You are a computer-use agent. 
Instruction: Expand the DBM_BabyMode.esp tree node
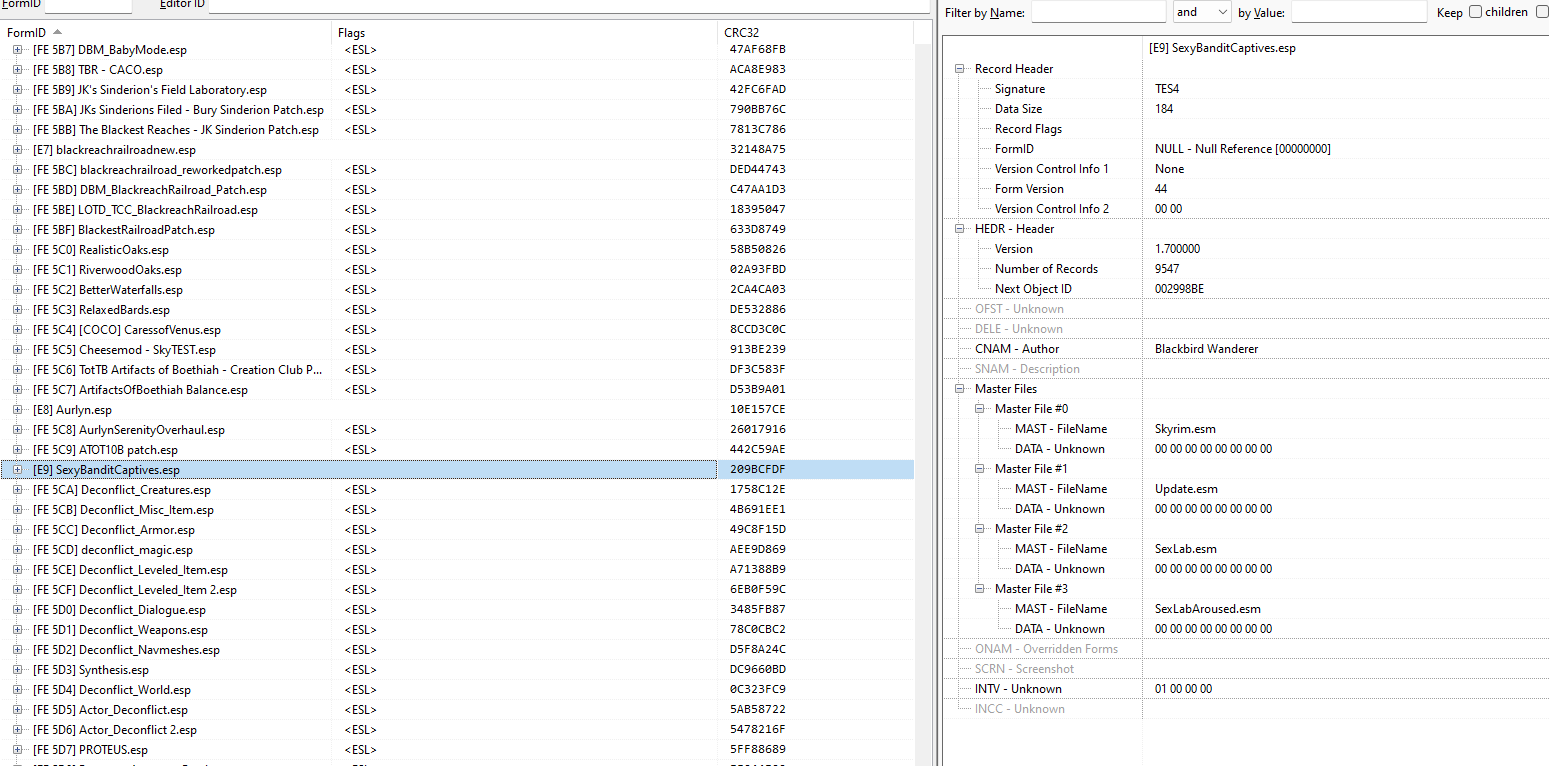[x=18, y=50]
